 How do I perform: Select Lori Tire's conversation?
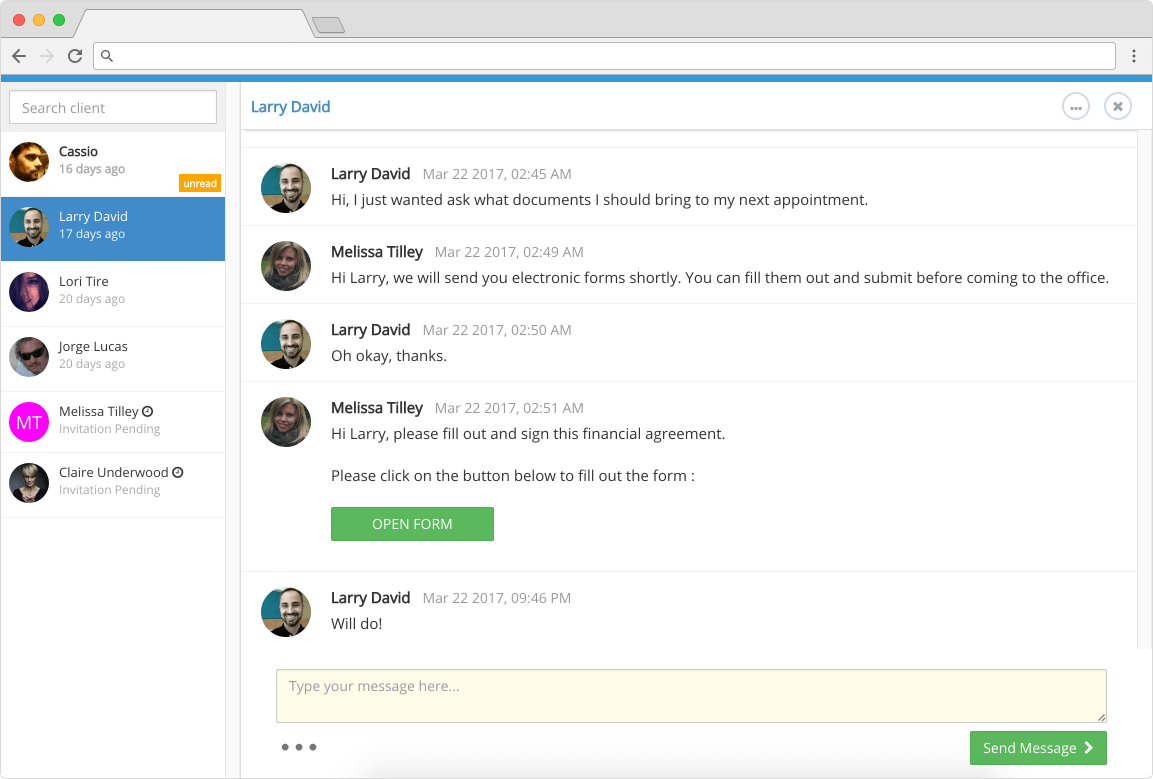(x=113, y=291)
